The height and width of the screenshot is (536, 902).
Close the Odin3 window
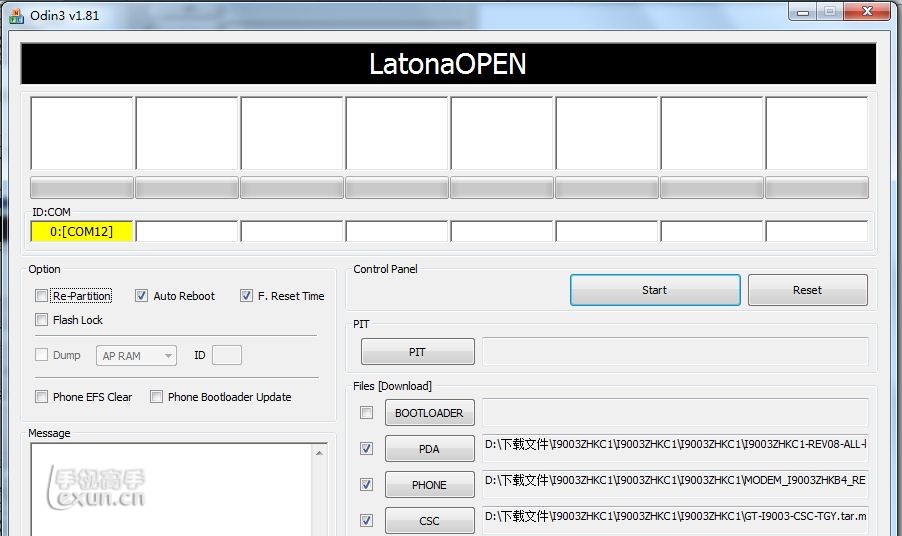868,12
